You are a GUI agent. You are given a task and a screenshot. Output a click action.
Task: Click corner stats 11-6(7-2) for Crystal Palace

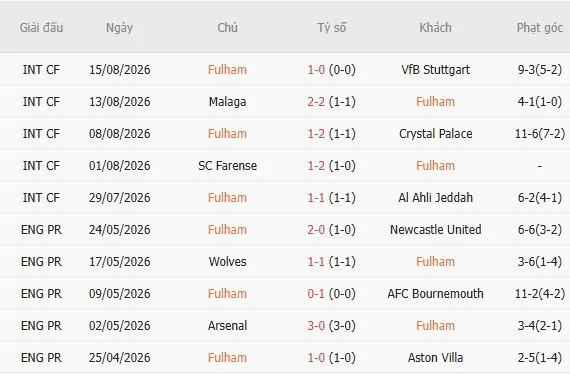click(540, 133)
